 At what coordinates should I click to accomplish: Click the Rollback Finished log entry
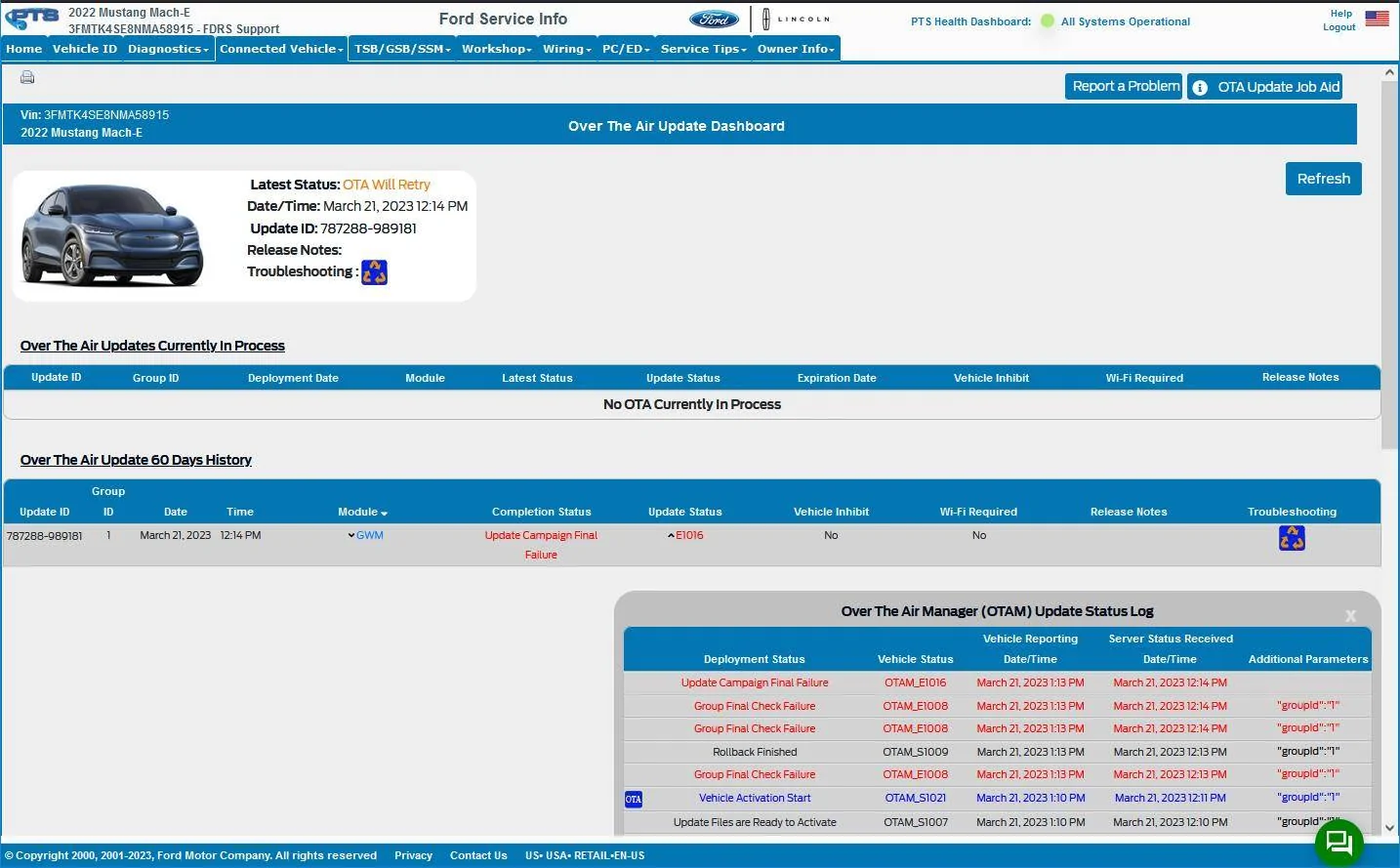(x=755, y=752)
